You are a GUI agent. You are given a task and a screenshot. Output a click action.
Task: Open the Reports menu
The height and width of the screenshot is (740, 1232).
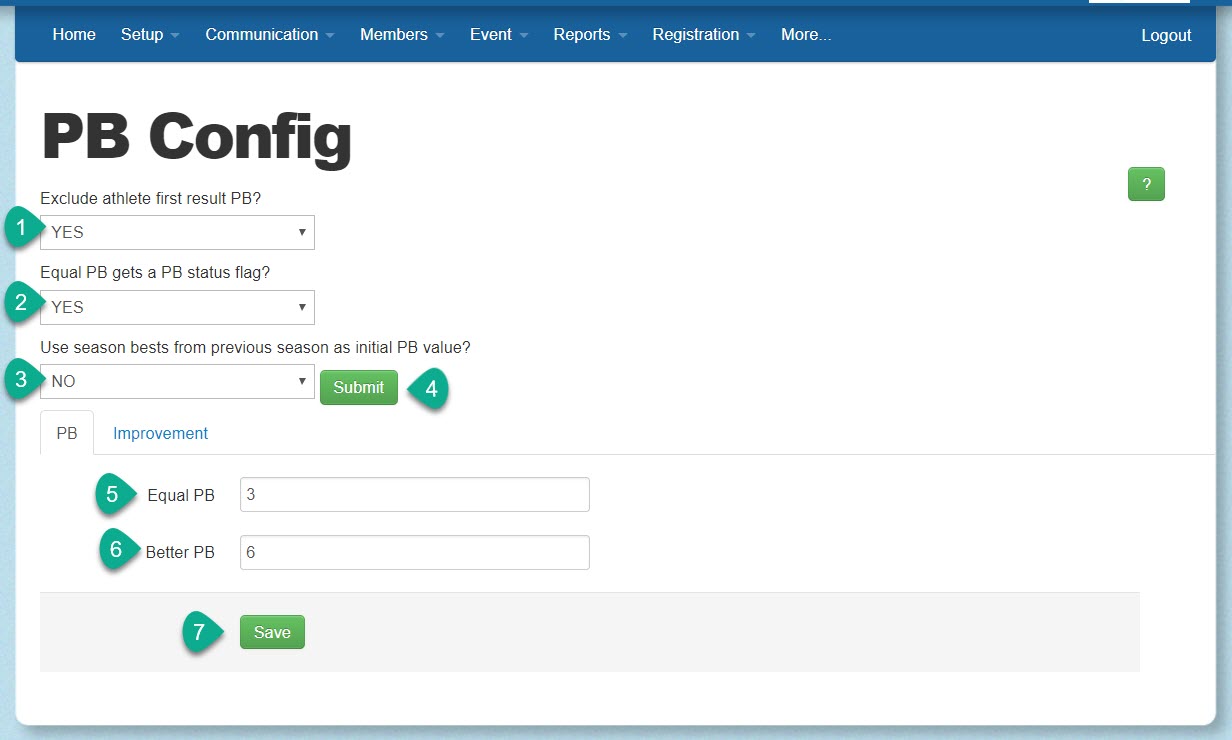coord(590,35)
